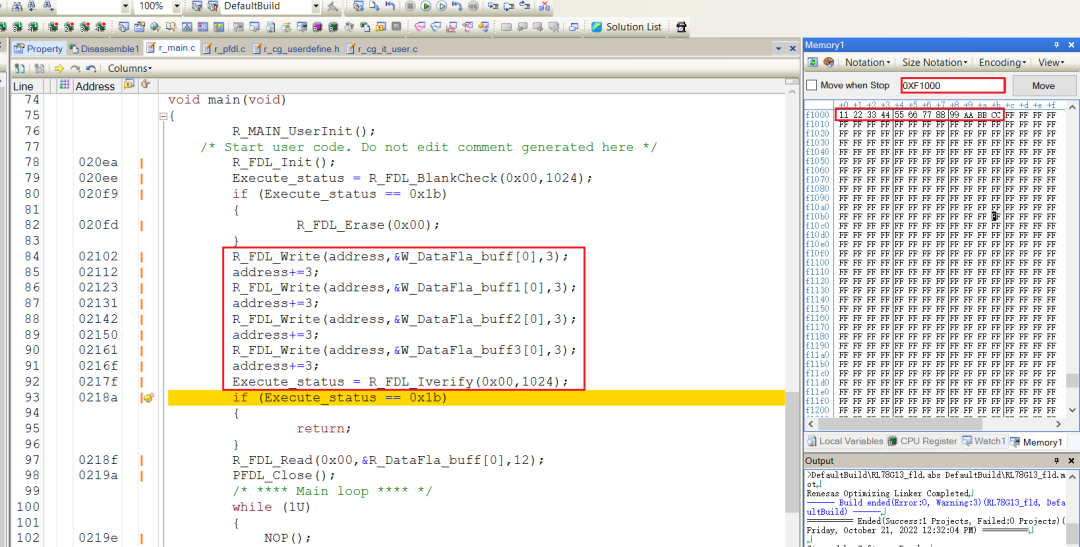Click the Refresh icon in the Memory1 panel

[x=813, y=62]
